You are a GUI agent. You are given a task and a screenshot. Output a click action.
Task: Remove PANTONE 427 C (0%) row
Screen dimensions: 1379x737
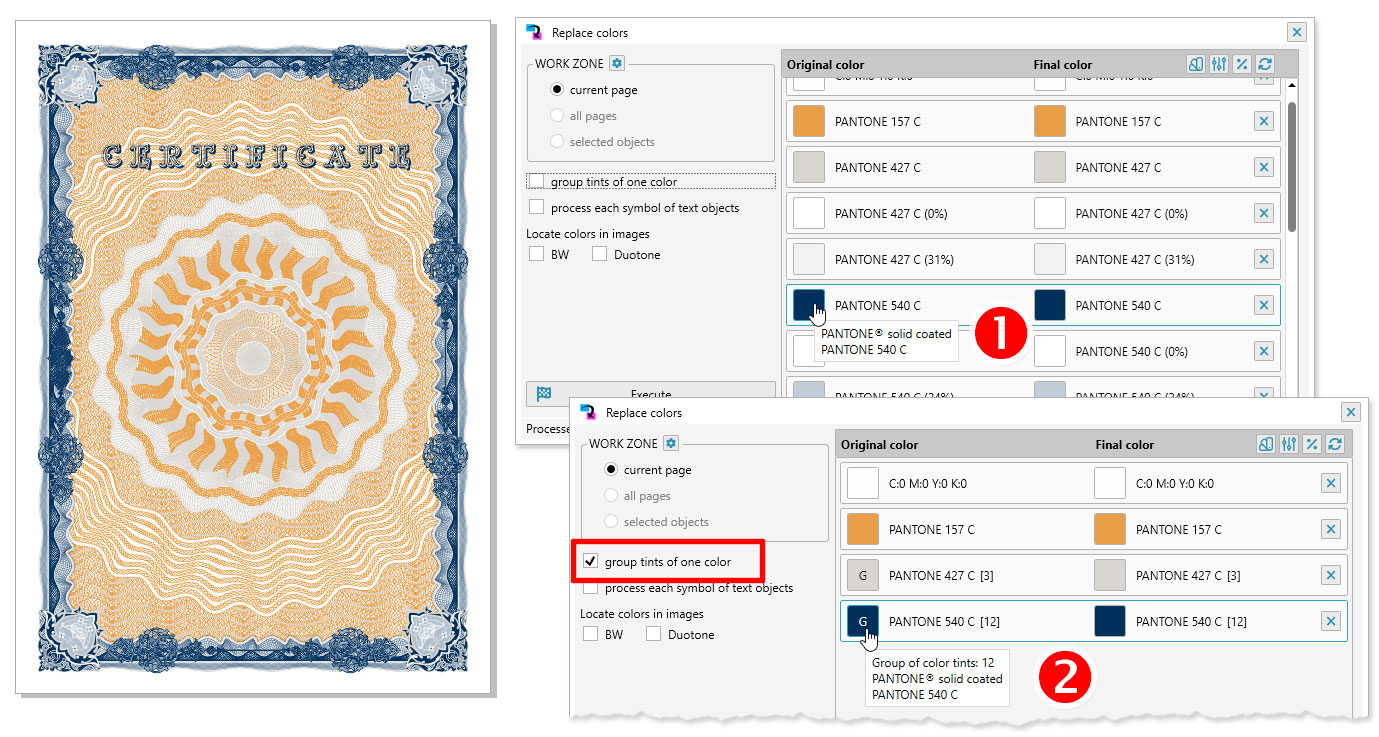[1263, 213]
